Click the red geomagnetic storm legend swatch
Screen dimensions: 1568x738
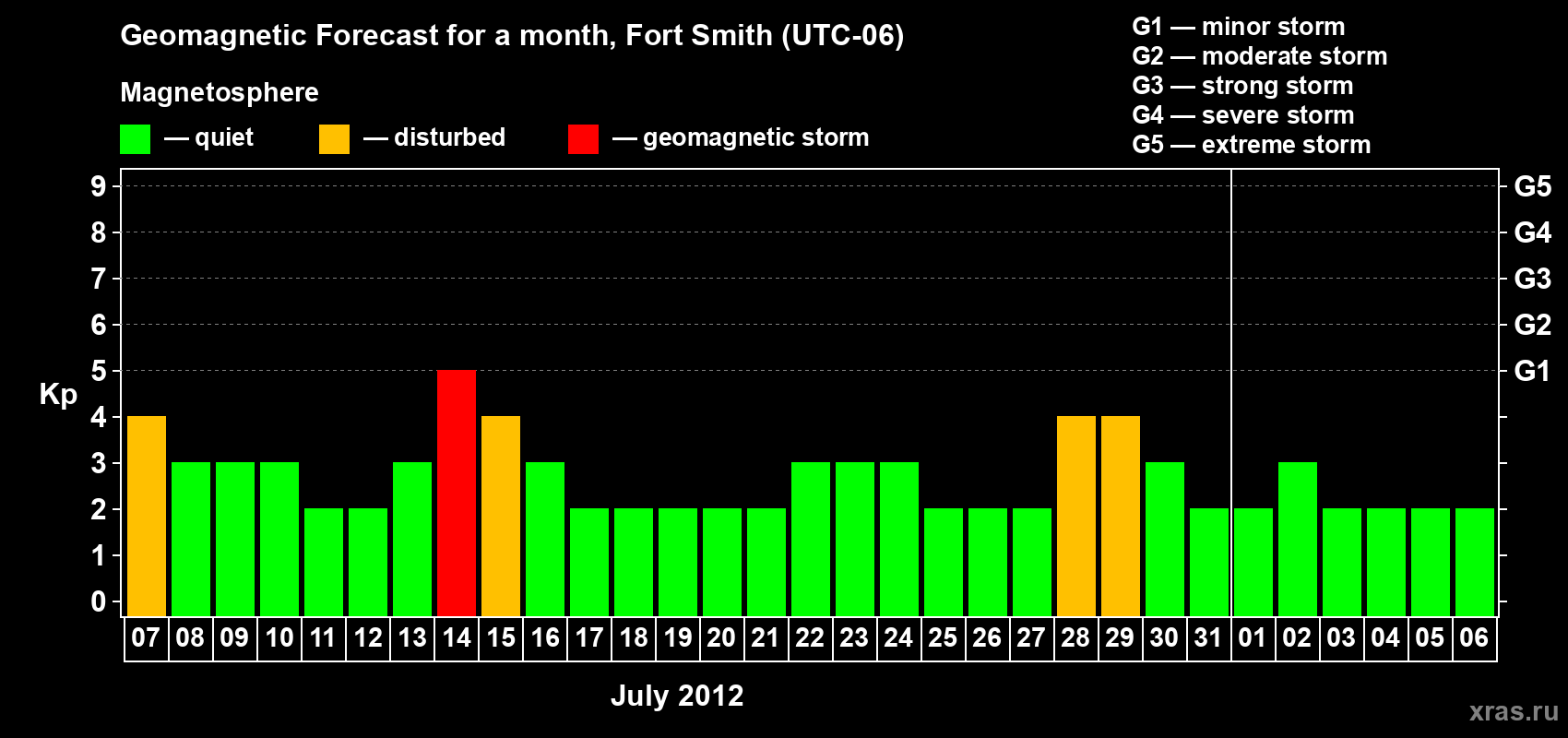(583, 139)
